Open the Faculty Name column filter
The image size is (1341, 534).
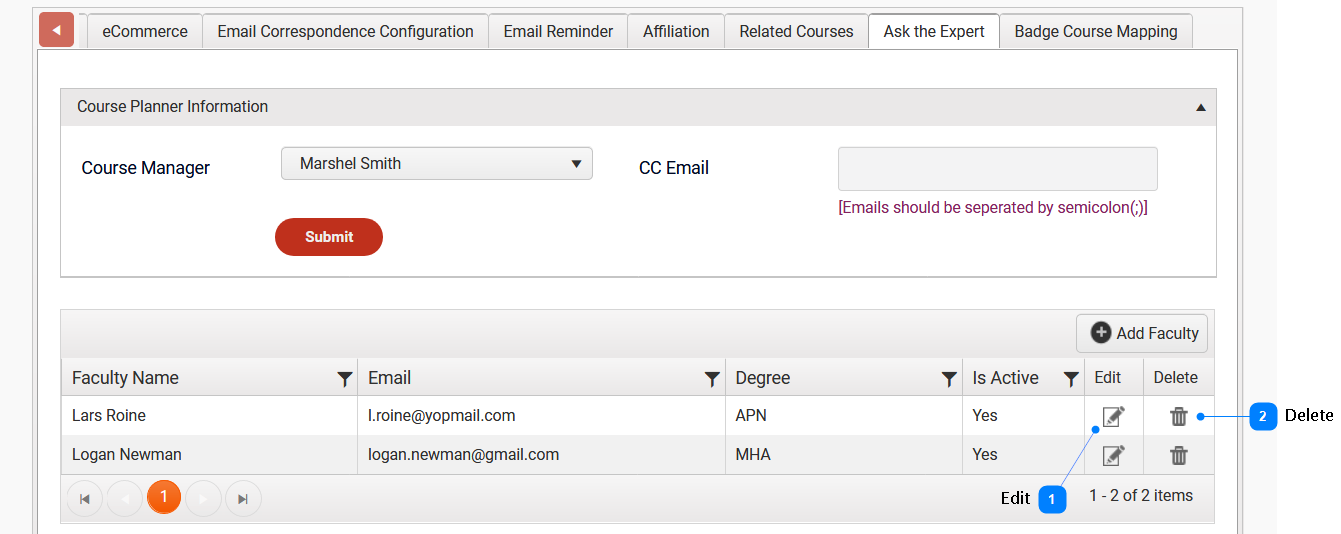point(344,379)
